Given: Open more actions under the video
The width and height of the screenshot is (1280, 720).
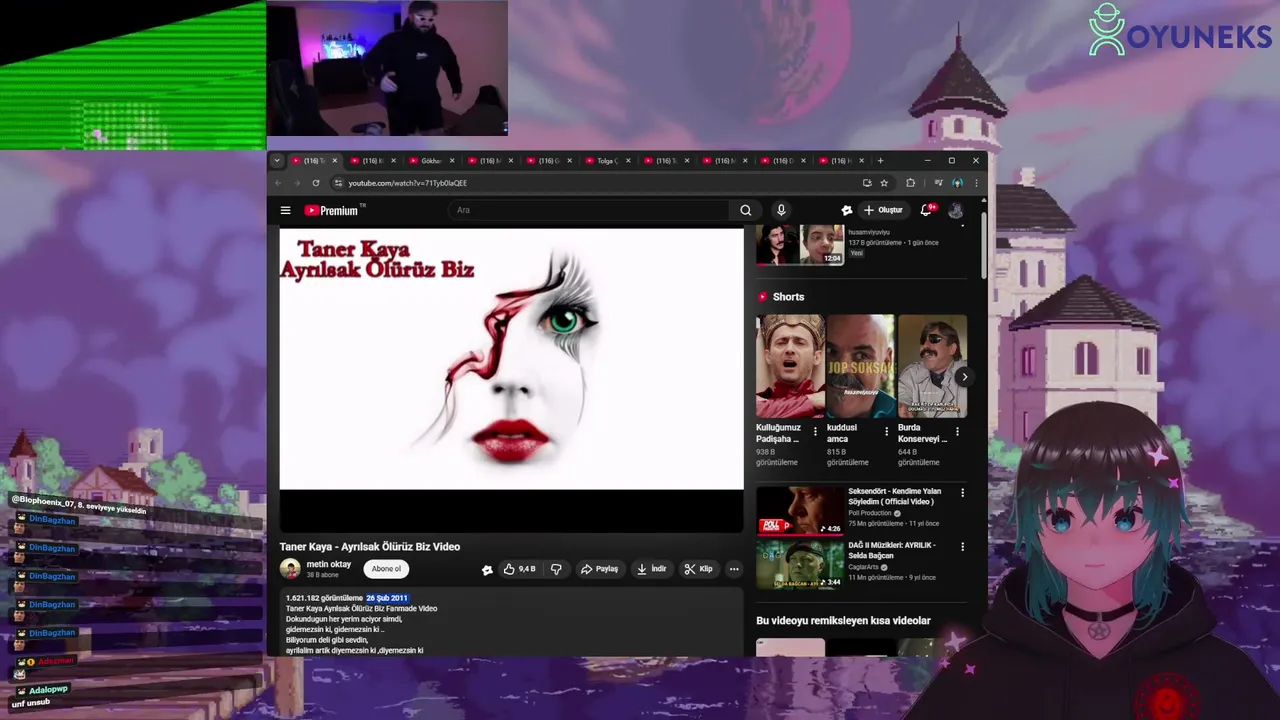Looking at the screenshot, I should click(x=734, y=569).
